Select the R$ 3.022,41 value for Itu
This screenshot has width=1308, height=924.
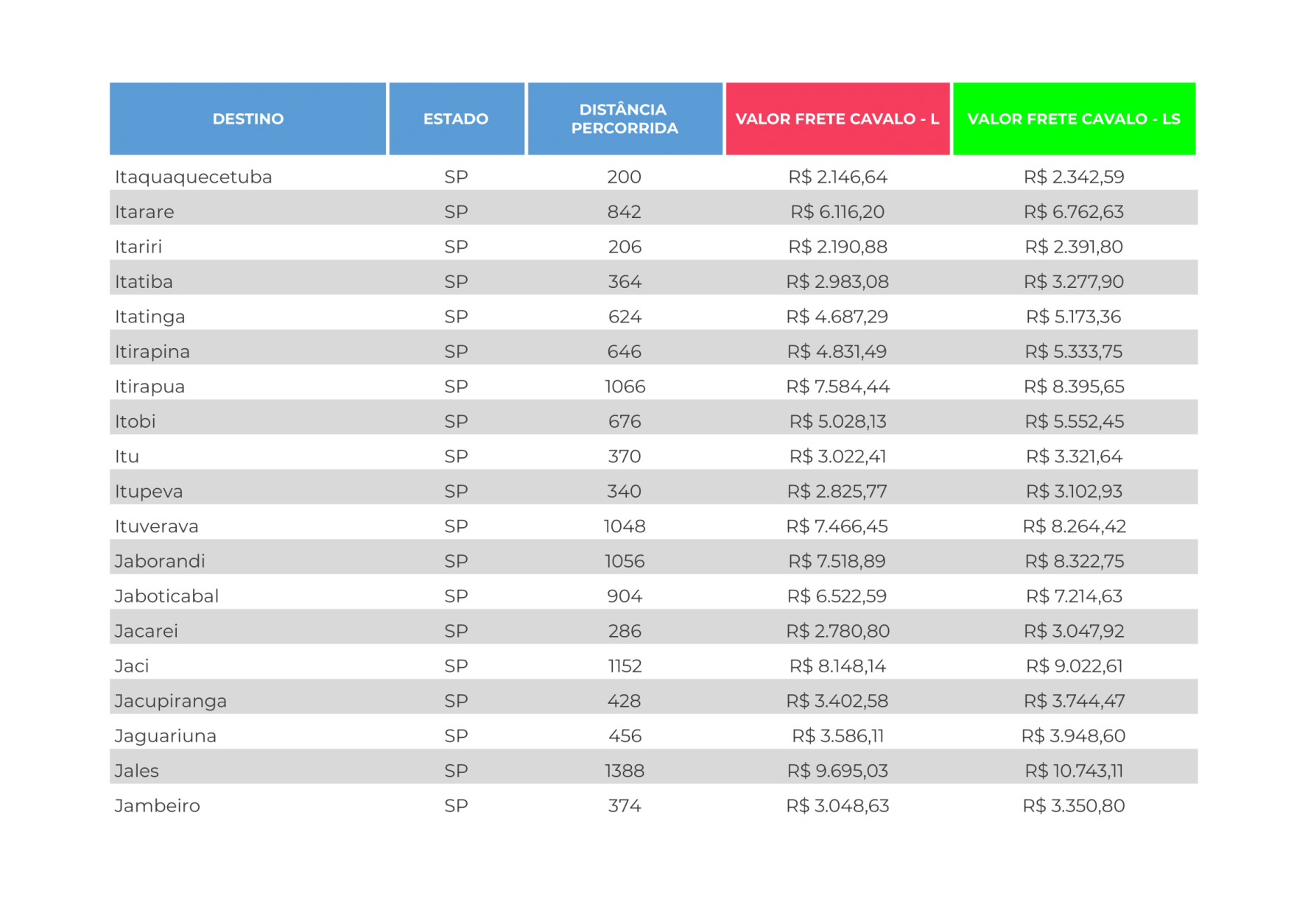837,456
